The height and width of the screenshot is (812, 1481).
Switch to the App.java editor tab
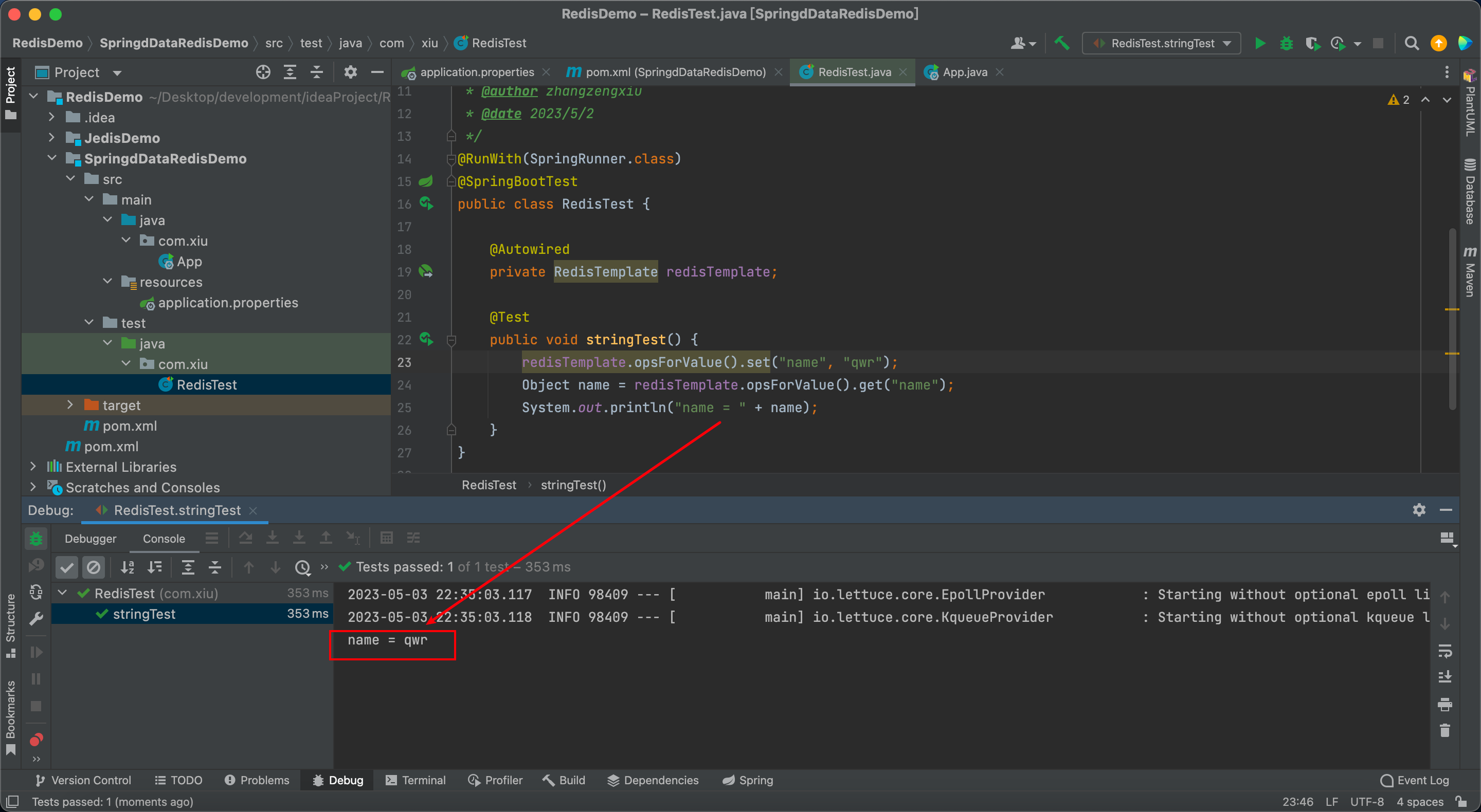[x=964, y=72]
